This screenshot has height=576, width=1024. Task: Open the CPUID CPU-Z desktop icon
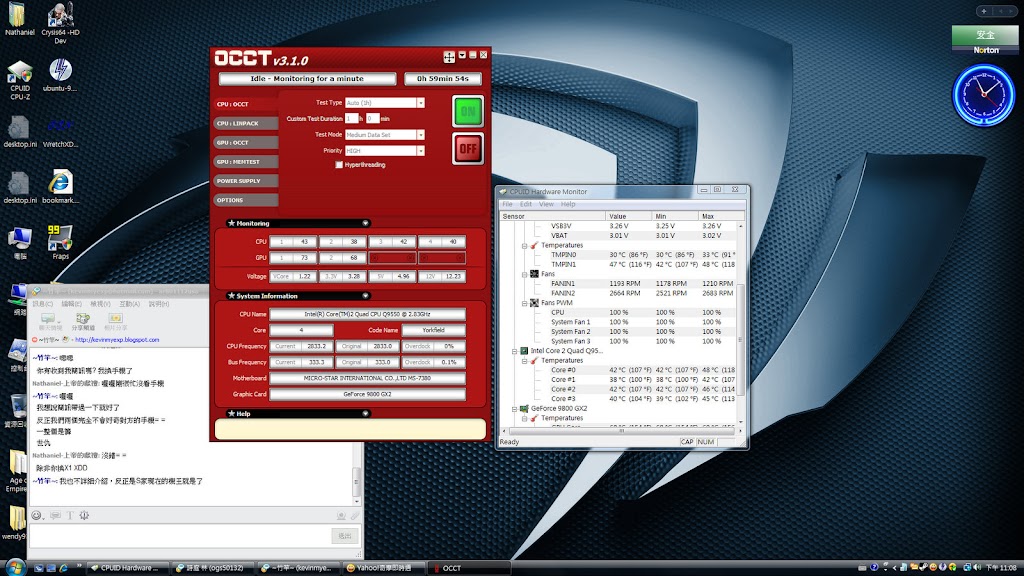pos(20,81)
